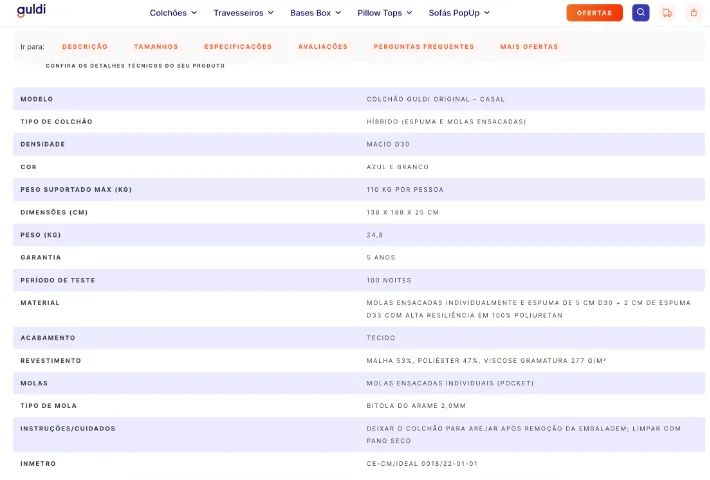The height and width of the screenshot is (480, 710).
Task: Expand the Pillow Tops menu
Action: [x=385, y=13]
